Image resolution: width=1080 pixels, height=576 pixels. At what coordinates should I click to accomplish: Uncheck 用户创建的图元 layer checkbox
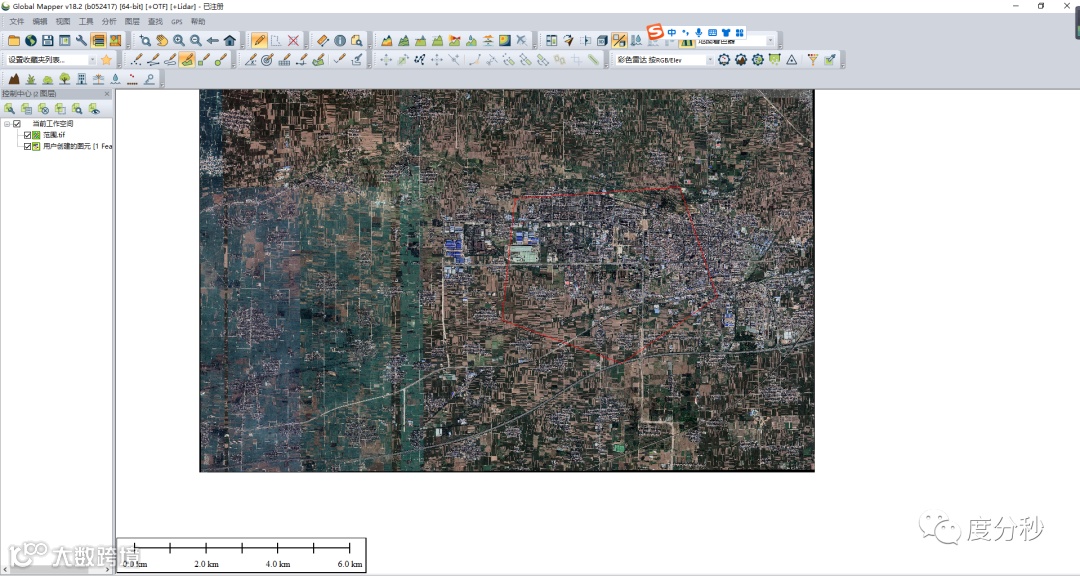point(28,146)
